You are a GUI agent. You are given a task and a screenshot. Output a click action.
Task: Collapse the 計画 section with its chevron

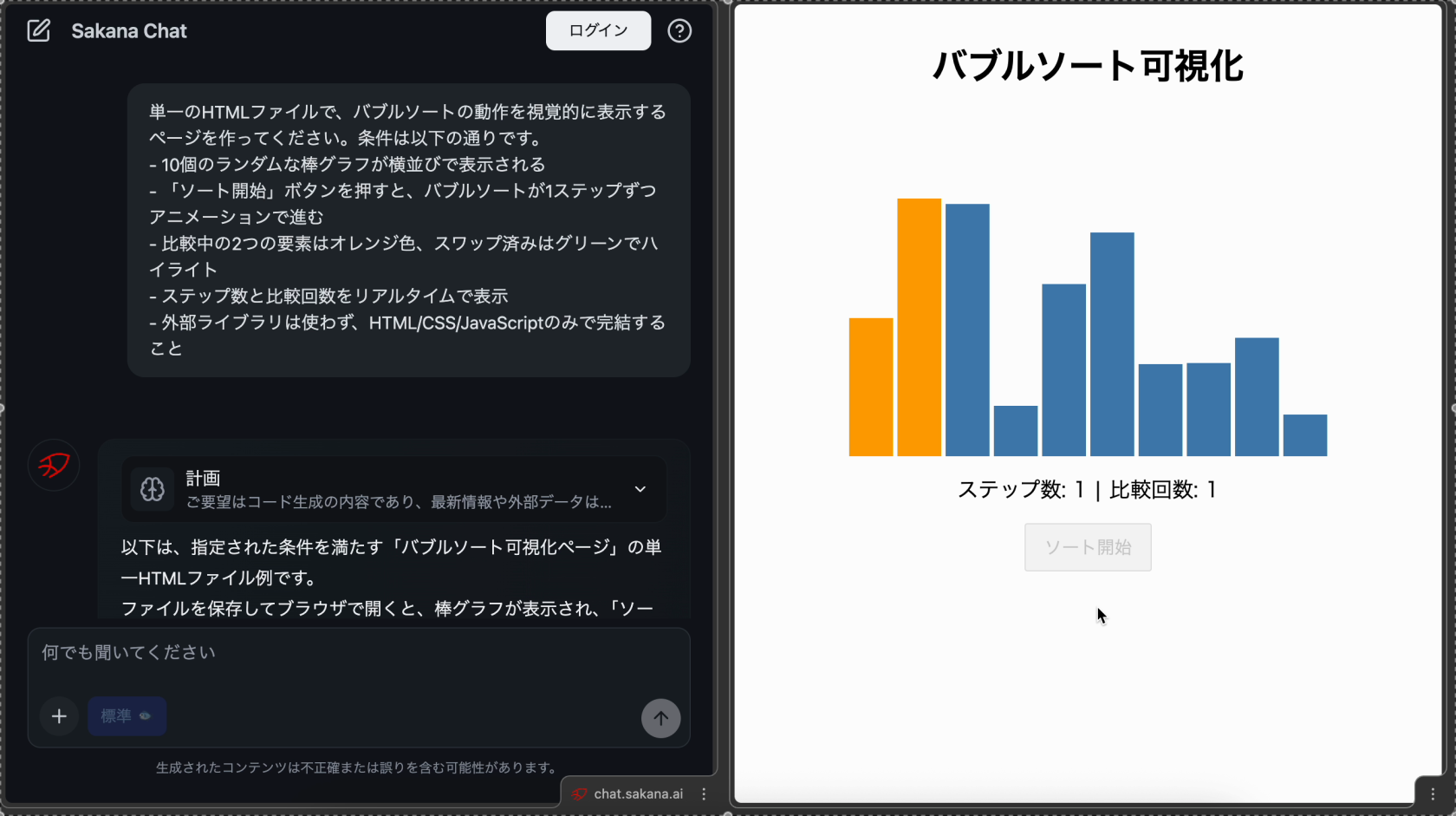pos(640,490)
